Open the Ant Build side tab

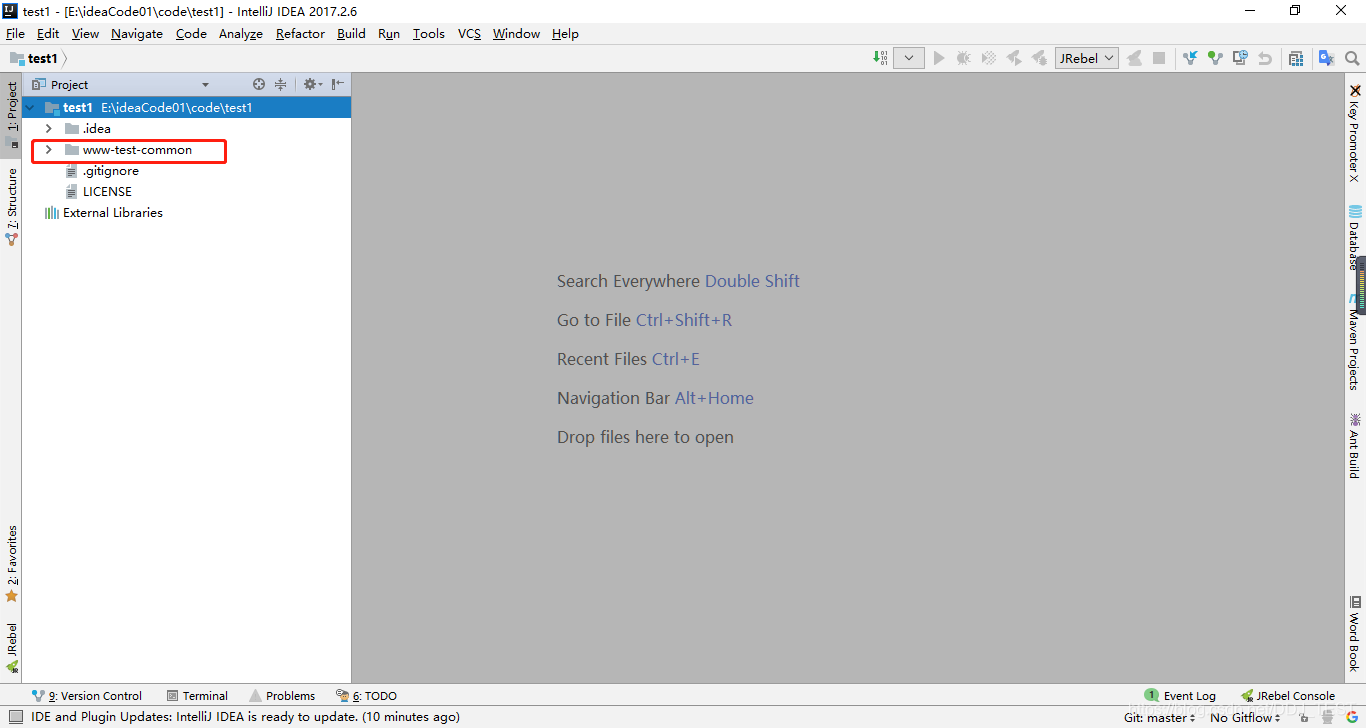tap(1354, 444)
